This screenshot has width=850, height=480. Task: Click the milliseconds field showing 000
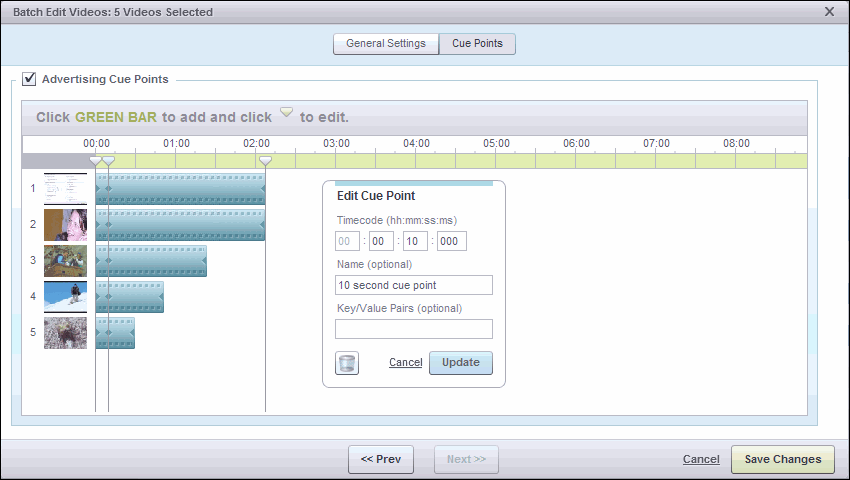coord(452,241)
